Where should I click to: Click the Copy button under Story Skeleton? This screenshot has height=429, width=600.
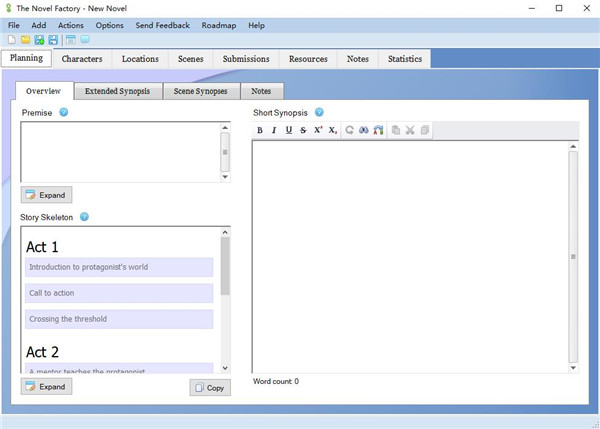[210, 387]
